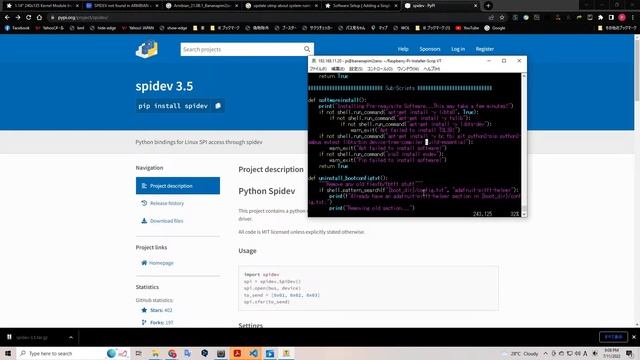
Task: Open the 編集 menu in the terminal window
Action: (338, 69)
